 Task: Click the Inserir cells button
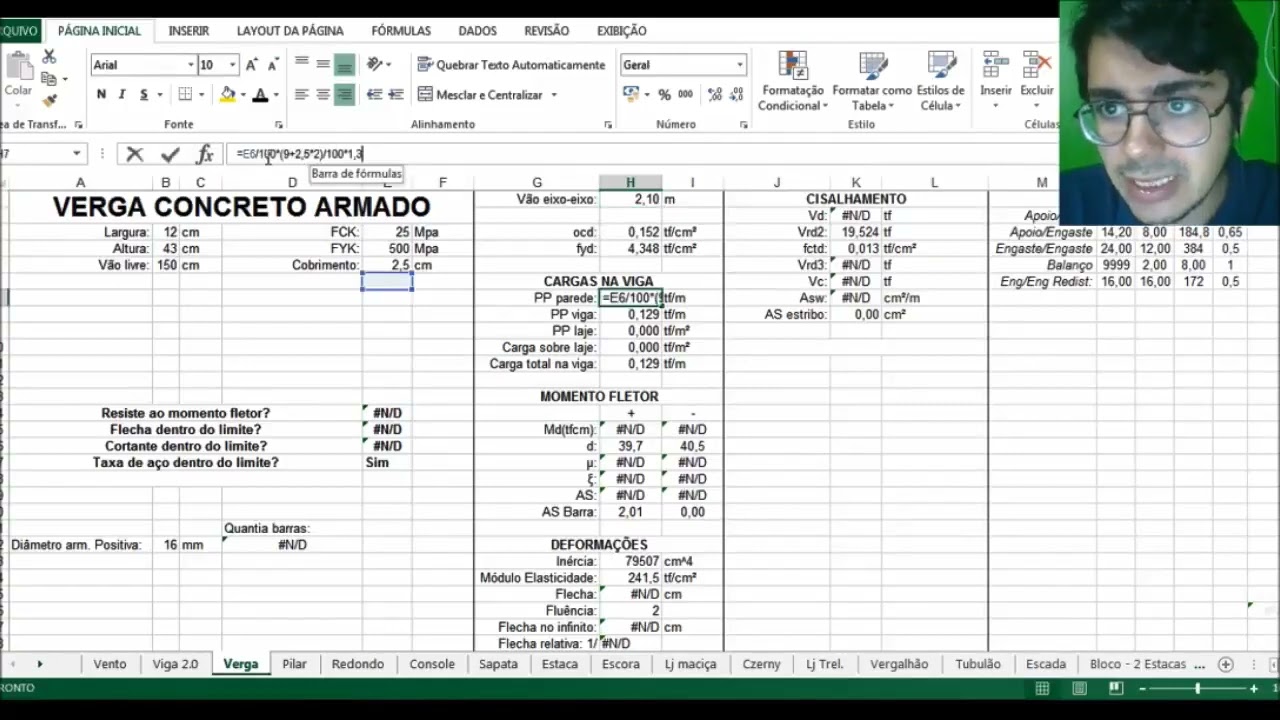tap(996, 81)
